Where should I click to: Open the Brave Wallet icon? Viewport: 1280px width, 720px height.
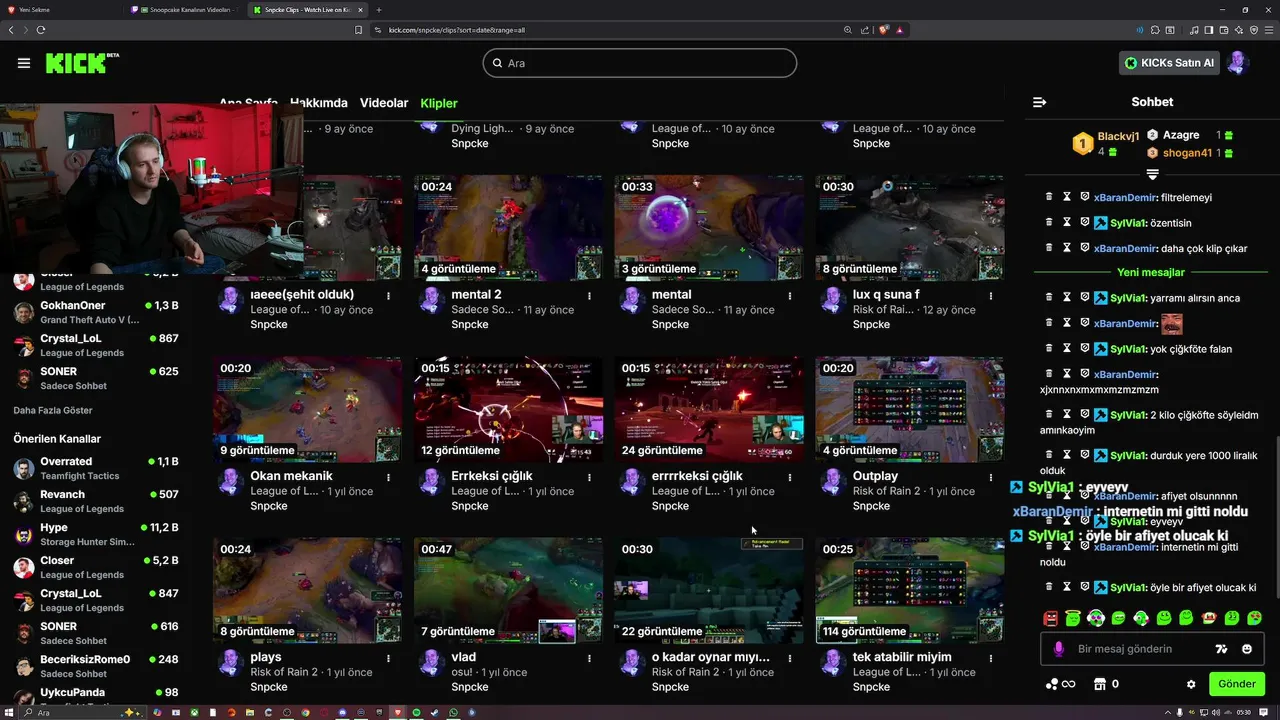click(x=1222, y=30)
